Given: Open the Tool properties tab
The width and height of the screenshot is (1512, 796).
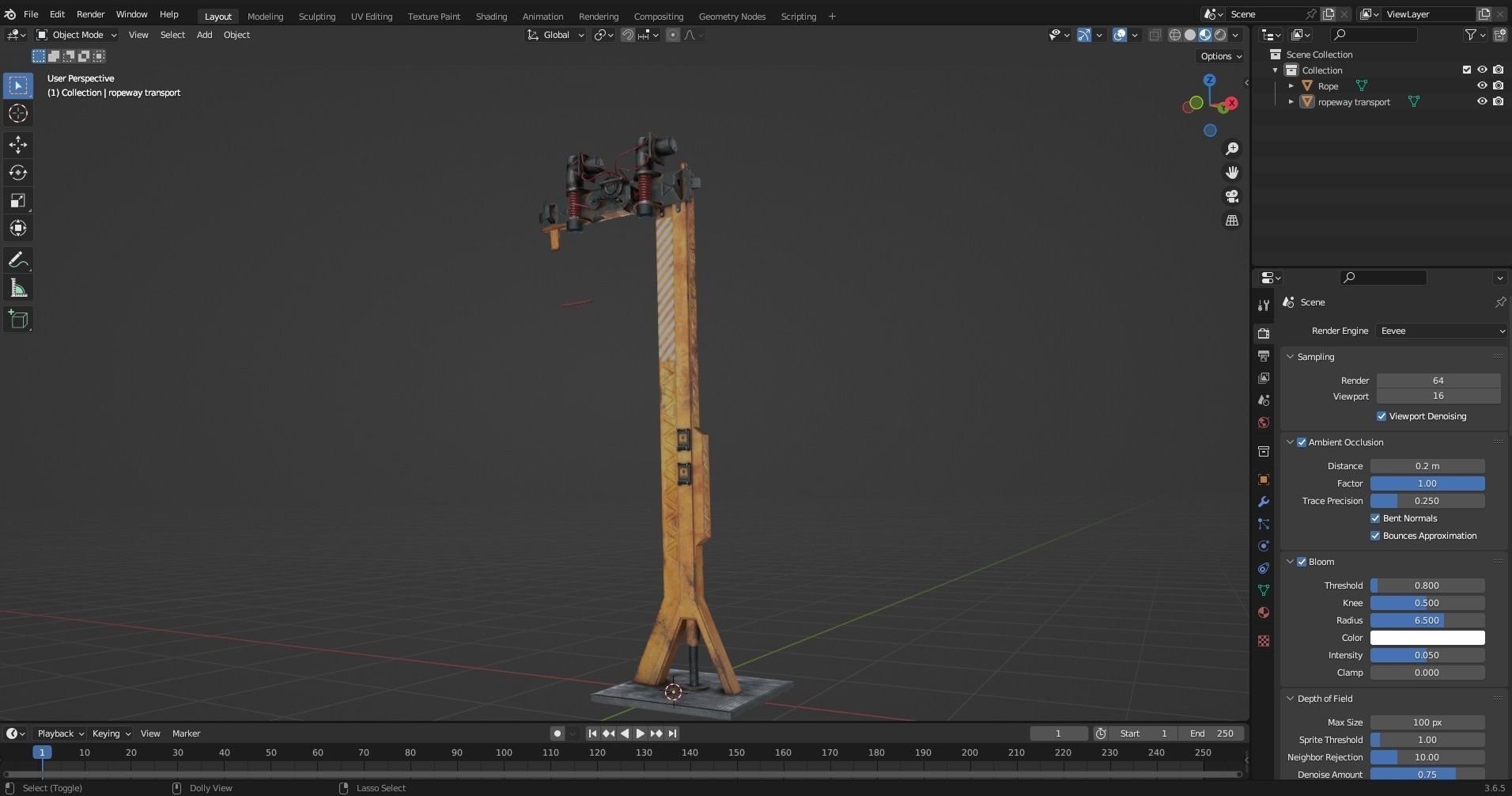Looking at the screenshot, I should click(x=1264, y=305).
